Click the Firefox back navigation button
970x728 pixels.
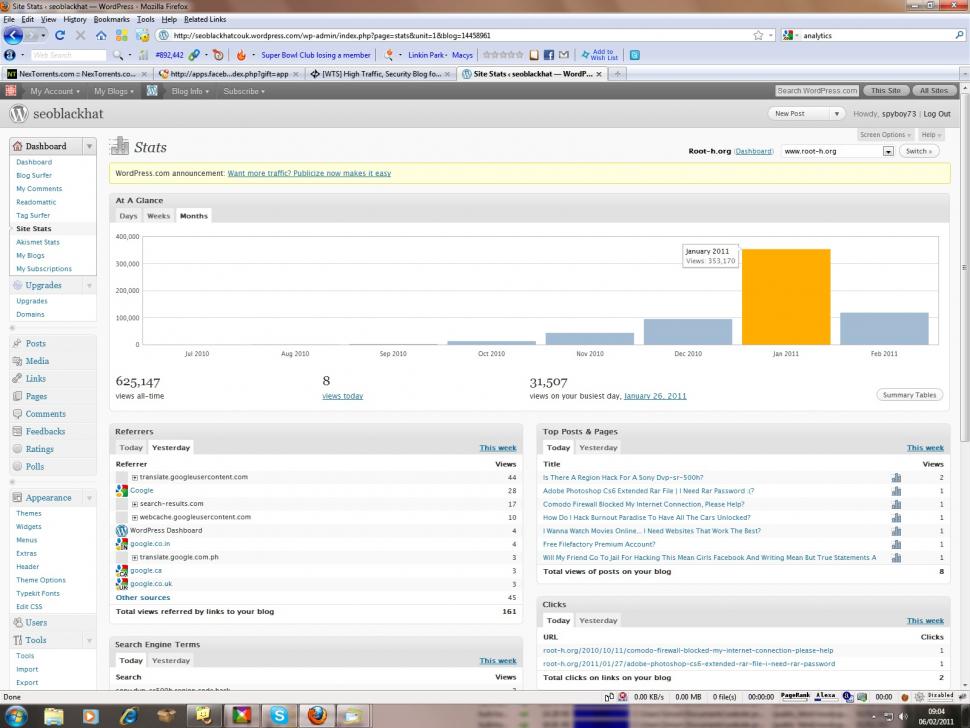[13, 35]
